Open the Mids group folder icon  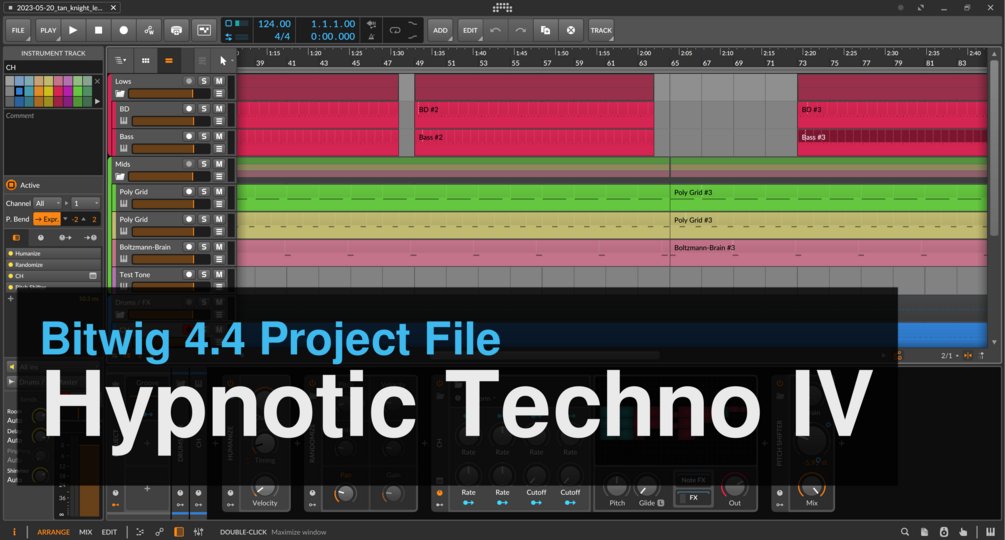pyautogui.click(x=120, y=176)
